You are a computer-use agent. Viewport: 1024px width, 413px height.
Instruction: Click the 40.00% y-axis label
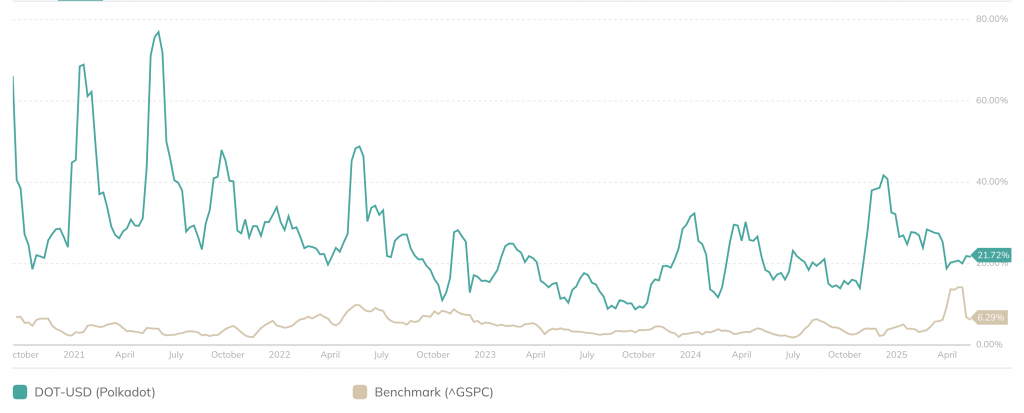pos(991,182)
